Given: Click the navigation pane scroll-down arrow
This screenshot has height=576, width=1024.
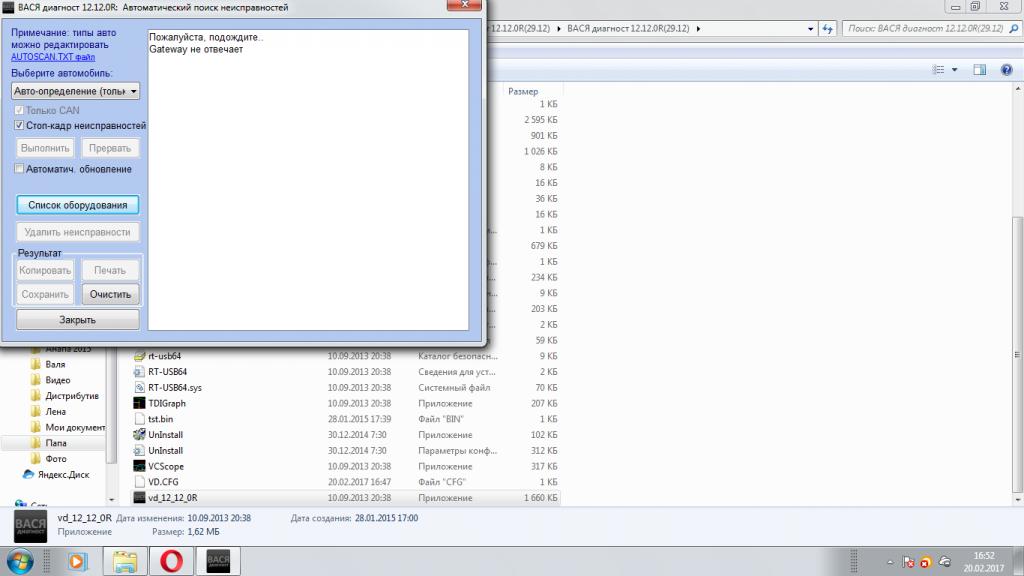Looking at the screenshot, I should (x=112, y=500).
